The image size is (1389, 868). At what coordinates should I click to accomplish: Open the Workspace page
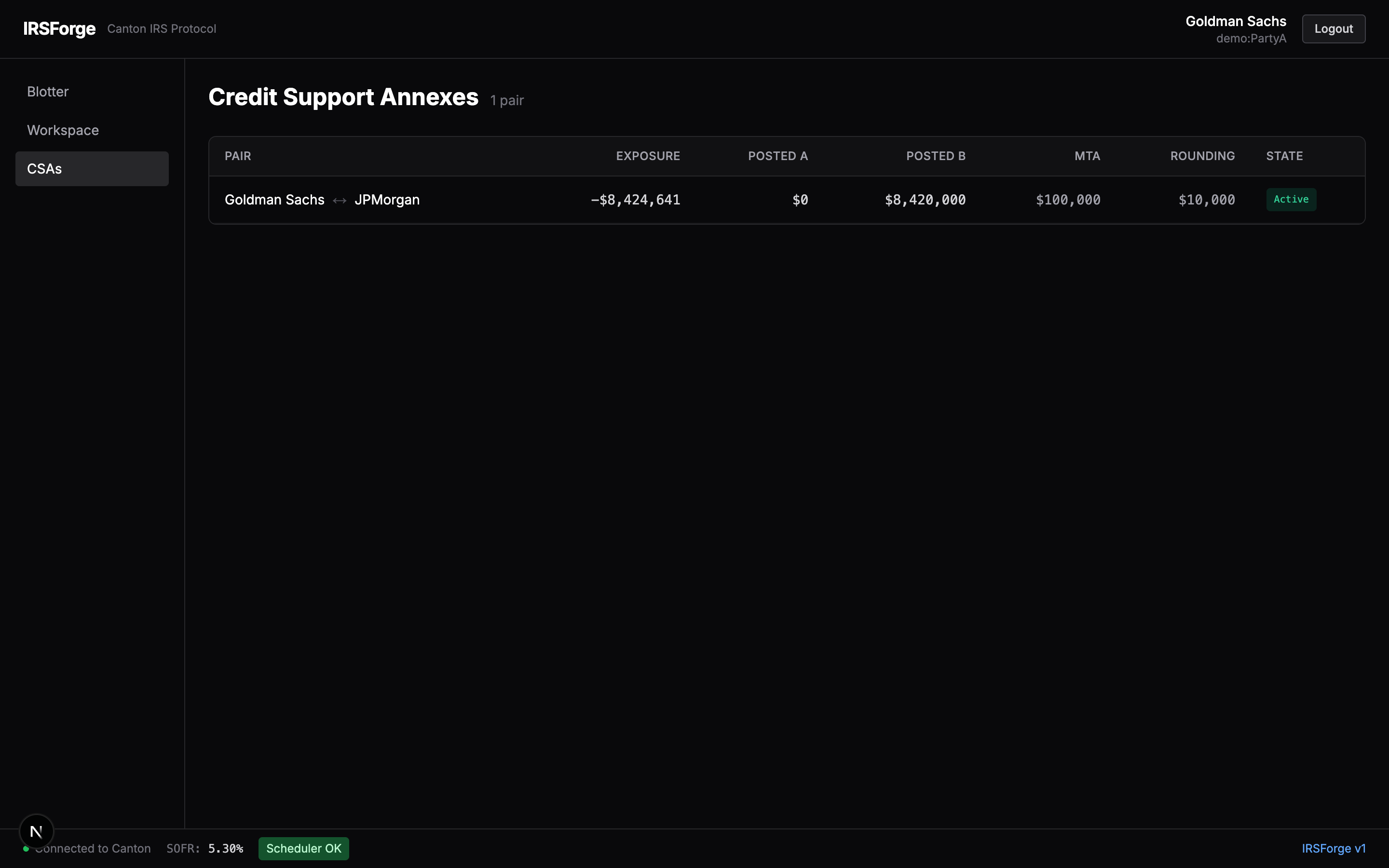click(x=63, y=130)
